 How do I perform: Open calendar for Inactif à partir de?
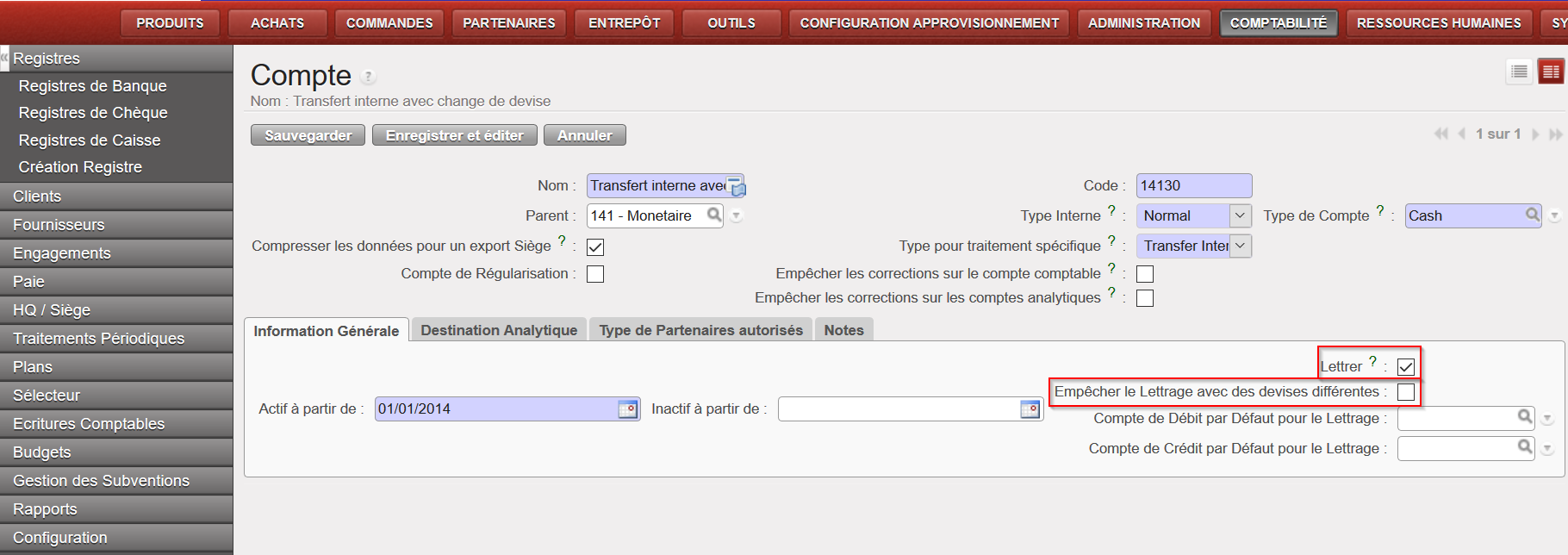pyautogui.click(x=1030, y=409)
